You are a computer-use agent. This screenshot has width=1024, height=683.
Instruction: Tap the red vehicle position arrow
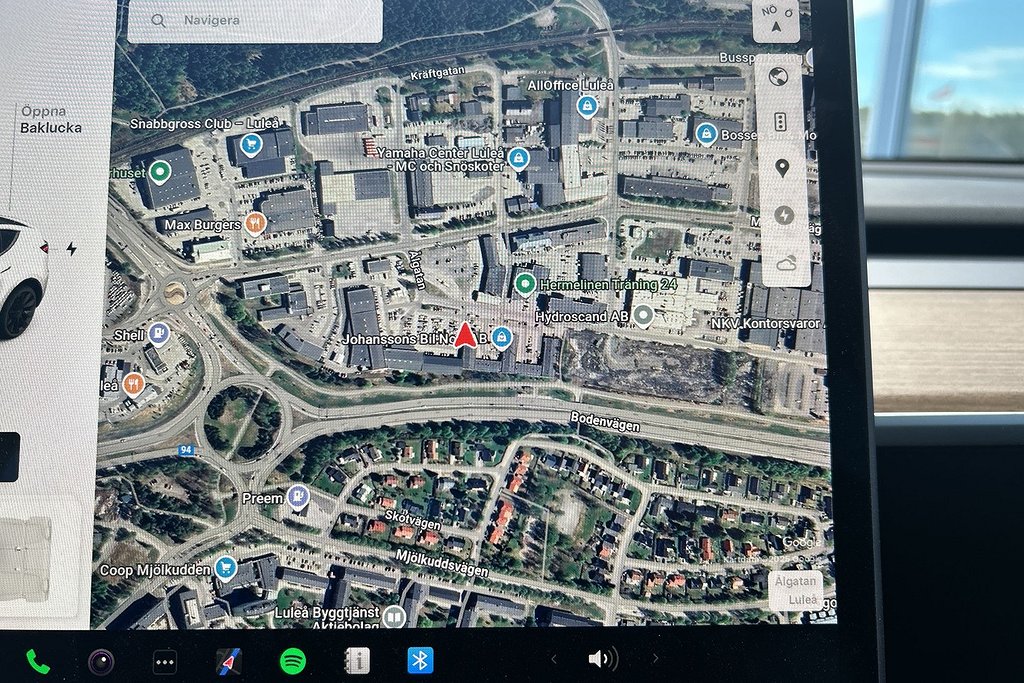click(x=465, y=335)
